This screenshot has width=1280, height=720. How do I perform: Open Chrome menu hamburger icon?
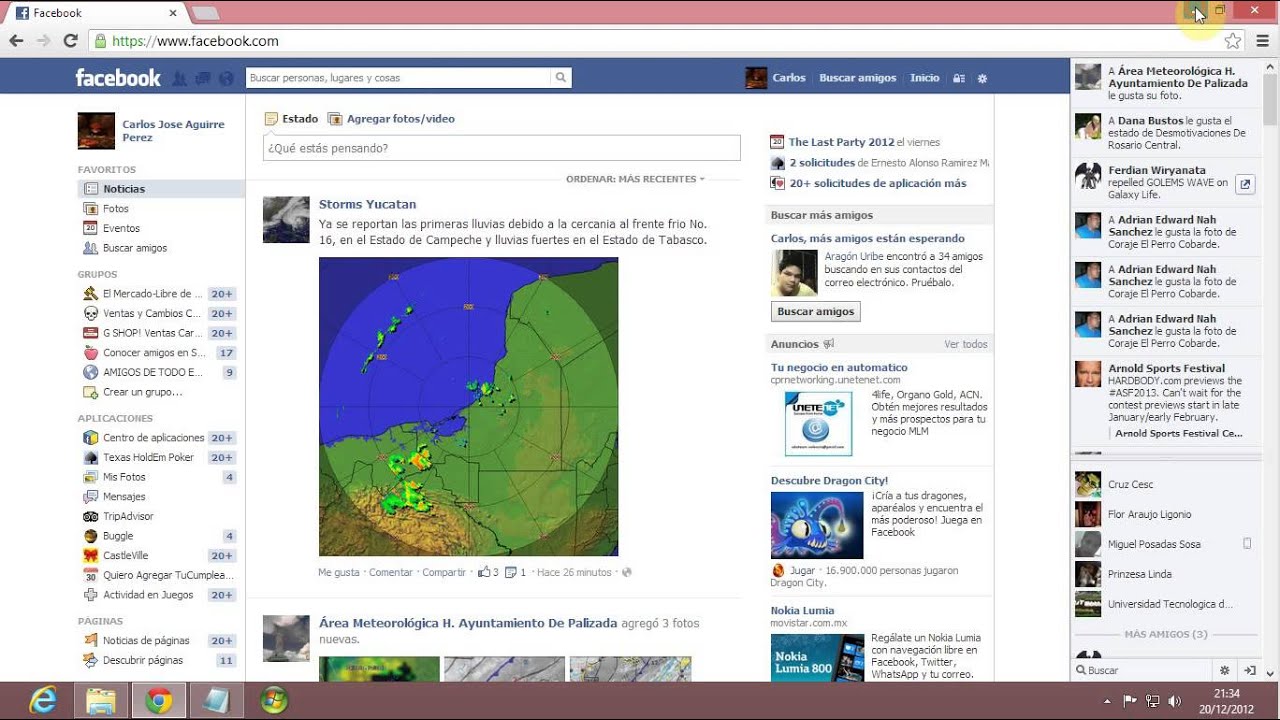pos(1261,41)
